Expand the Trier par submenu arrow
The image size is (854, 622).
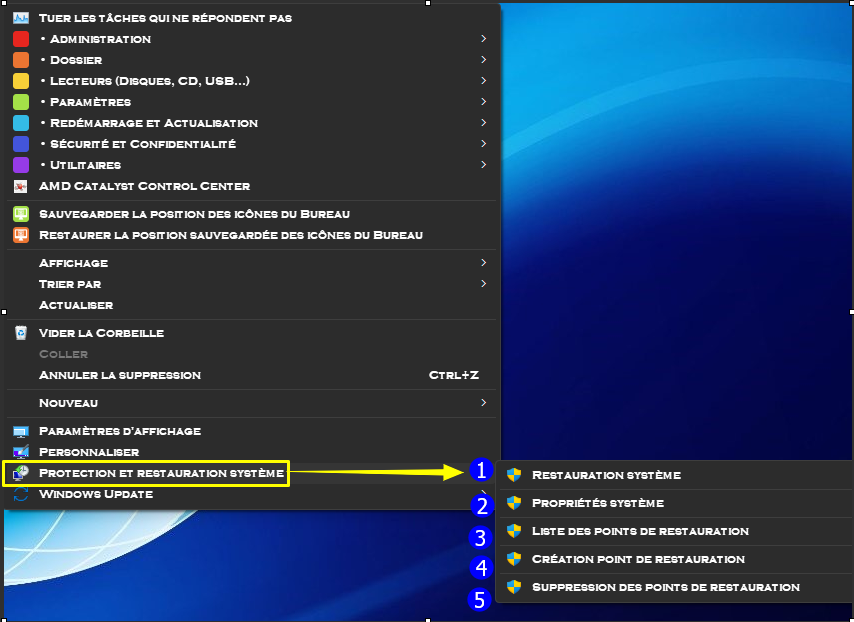[x=484, y=284]
